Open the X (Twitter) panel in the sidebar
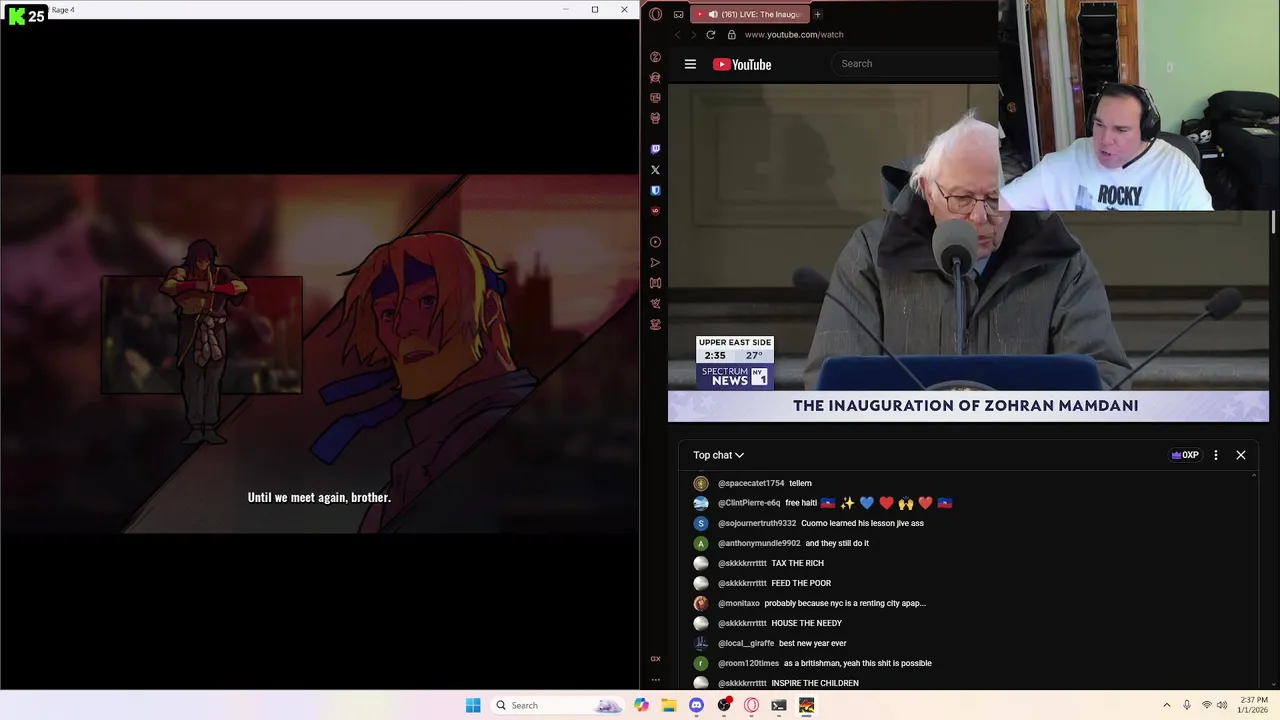The image size is (1280, 720). (655, 170)
